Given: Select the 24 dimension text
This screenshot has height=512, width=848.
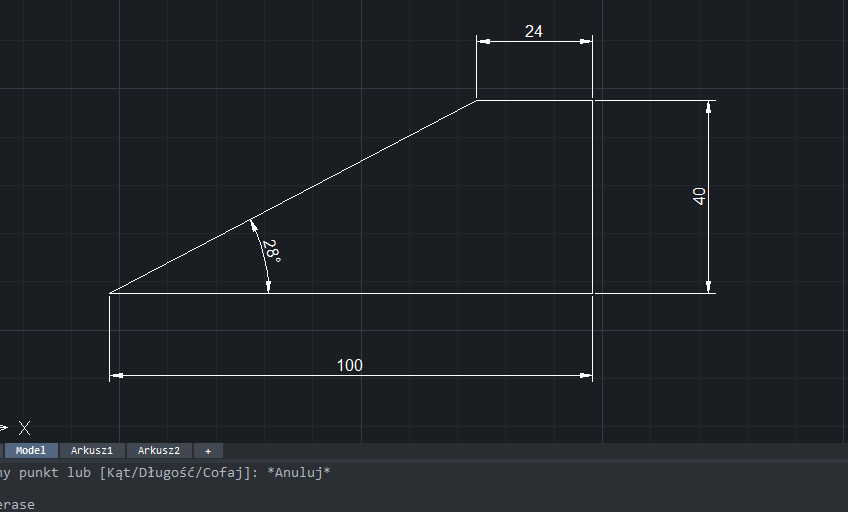Looking at the screenshot, I should pyautogui.click(x=534, y=31).
